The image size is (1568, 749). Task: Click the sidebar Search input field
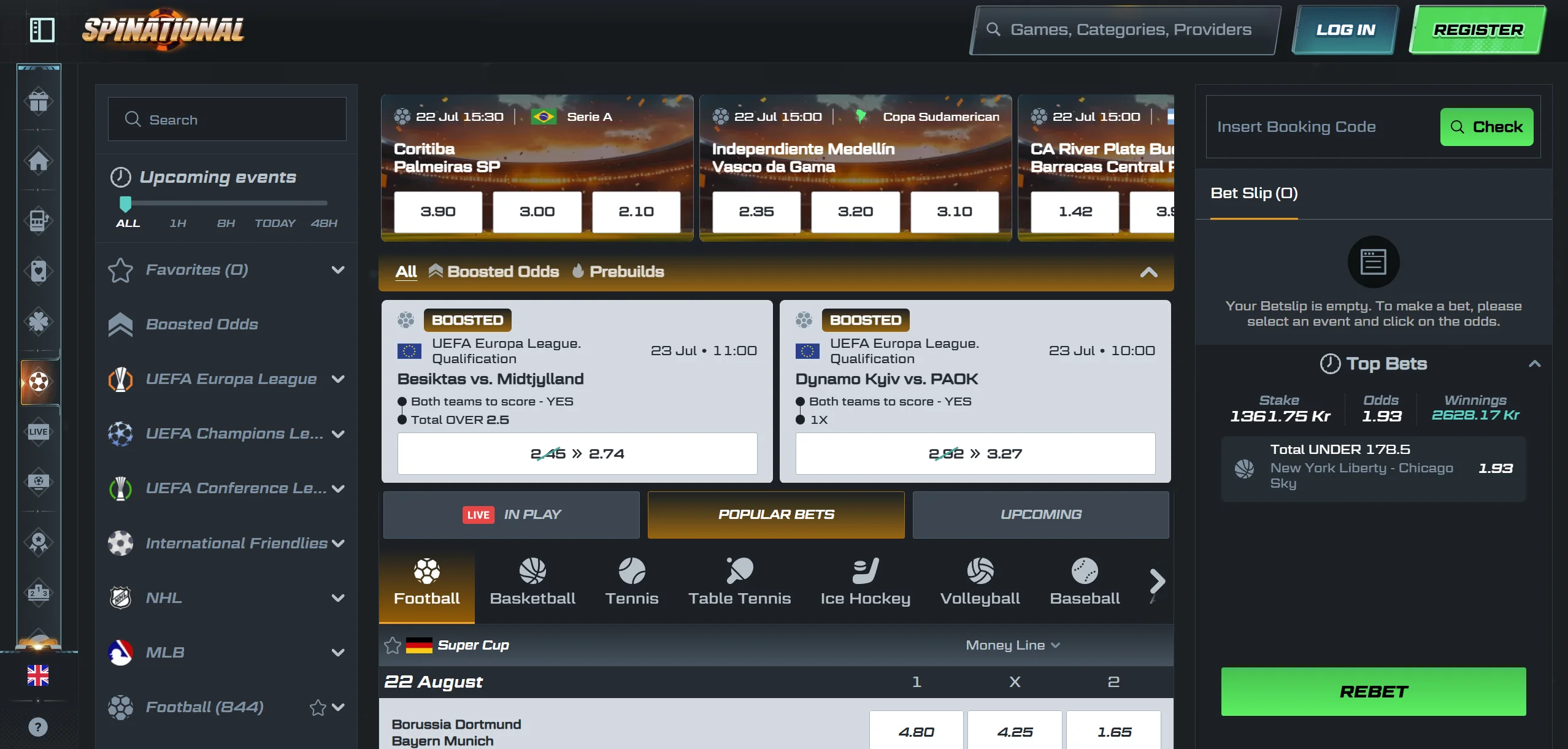click(x=227, y=120)
